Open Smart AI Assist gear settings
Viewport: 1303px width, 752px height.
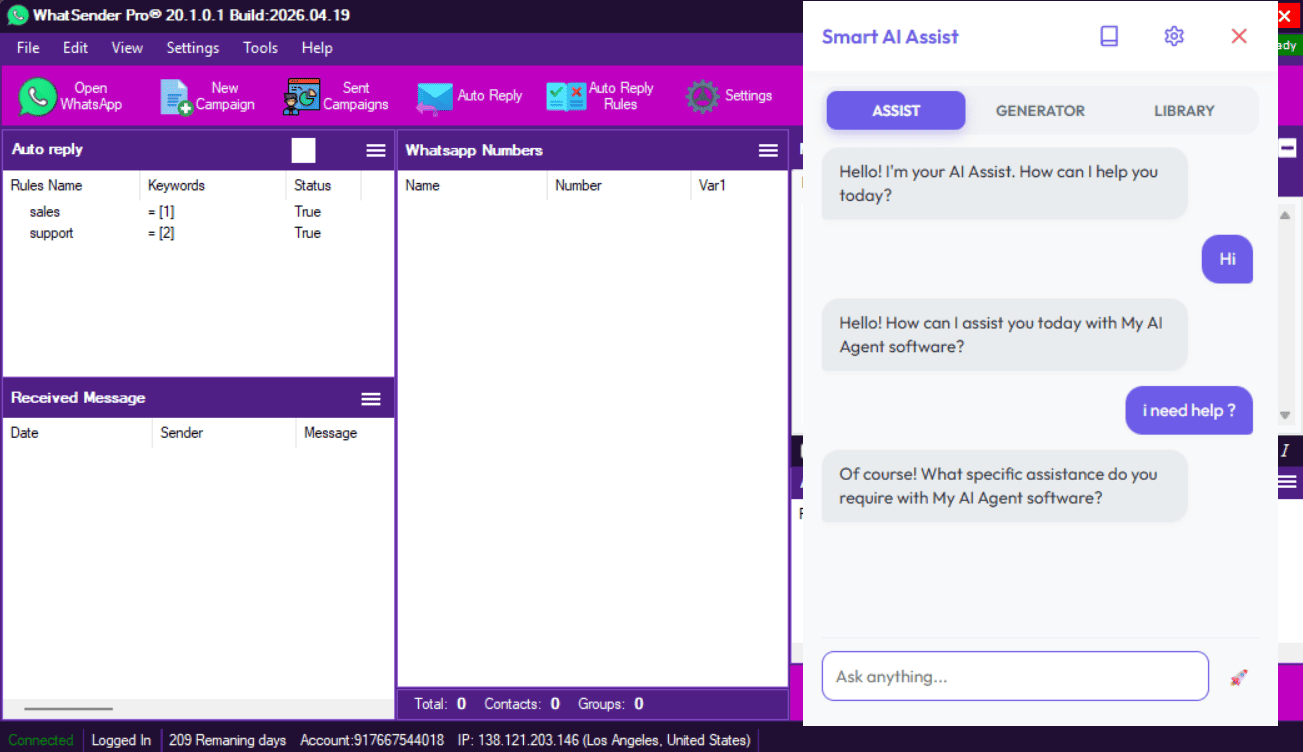coord(1174,36)
